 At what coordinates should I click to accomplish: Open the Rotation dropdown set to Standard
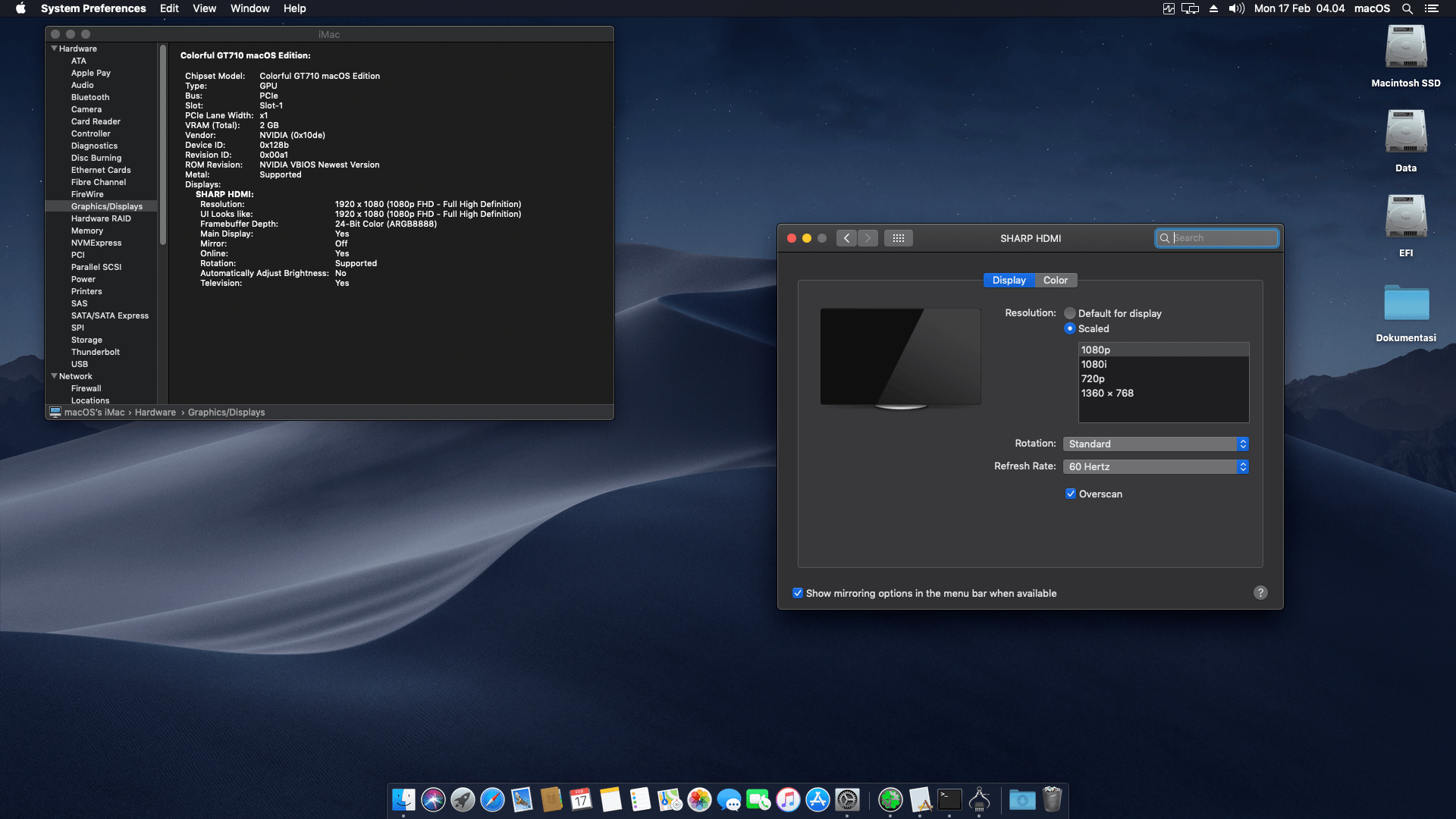click(1156, 444)
